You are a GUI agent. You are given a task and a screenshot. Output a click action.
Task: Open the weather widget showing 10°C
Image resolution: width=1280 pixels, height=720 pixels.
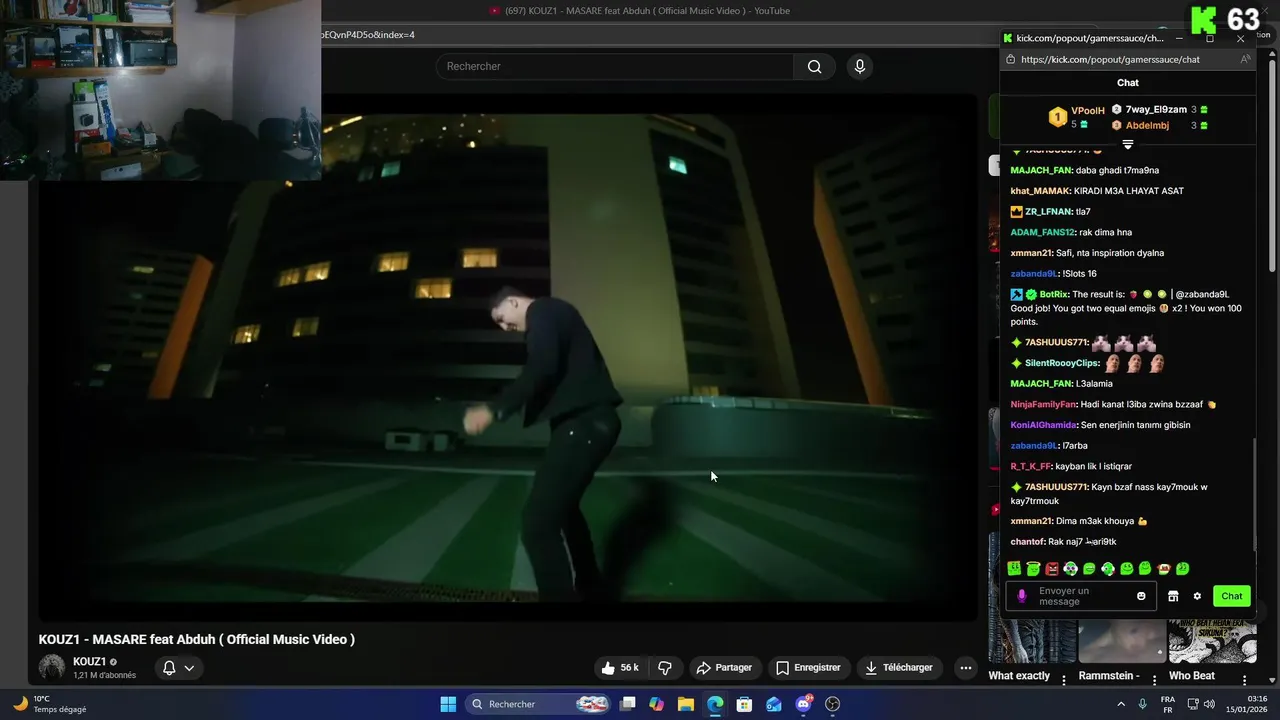(50, 704)
